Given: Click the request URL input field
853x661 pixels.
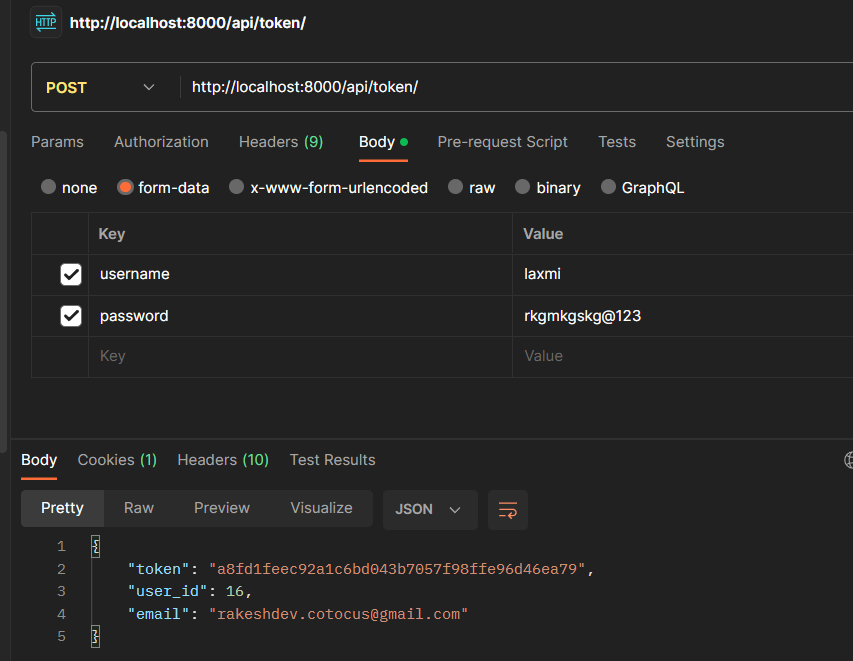Looking at the screenshot, I should (517, 87).
